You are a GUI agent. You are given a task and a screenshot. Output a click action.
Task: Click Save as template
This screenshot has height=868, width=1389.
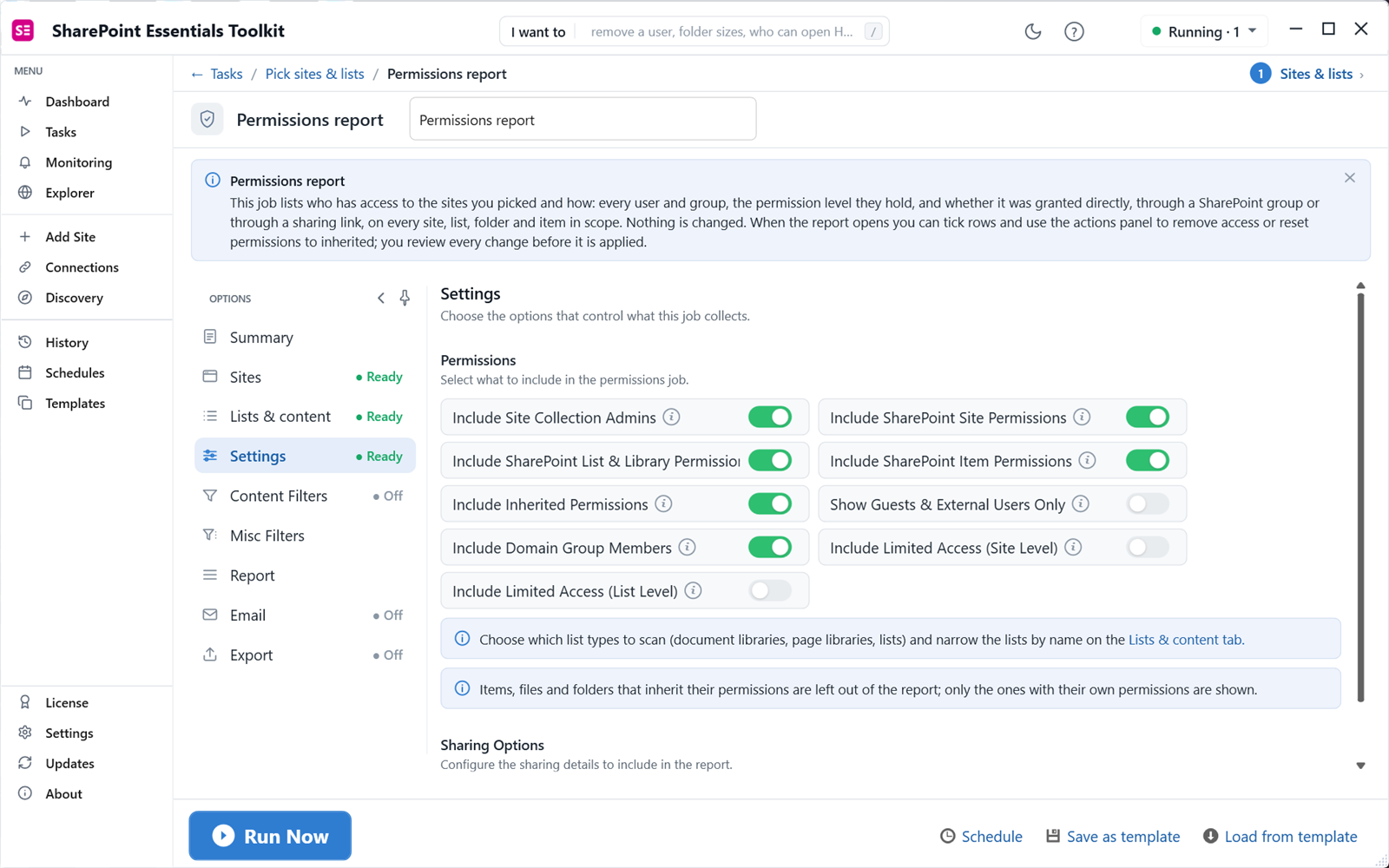1113,837
